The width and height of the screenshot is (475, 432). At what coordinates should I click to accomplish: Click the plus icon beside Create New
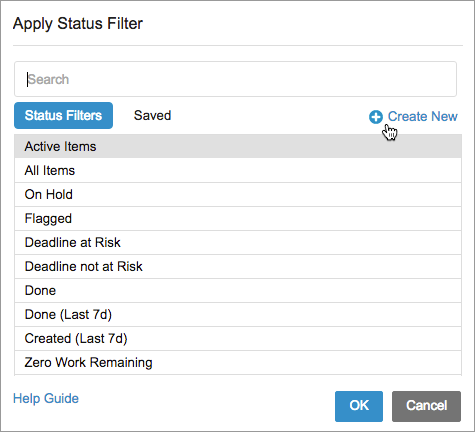point(376,117)
